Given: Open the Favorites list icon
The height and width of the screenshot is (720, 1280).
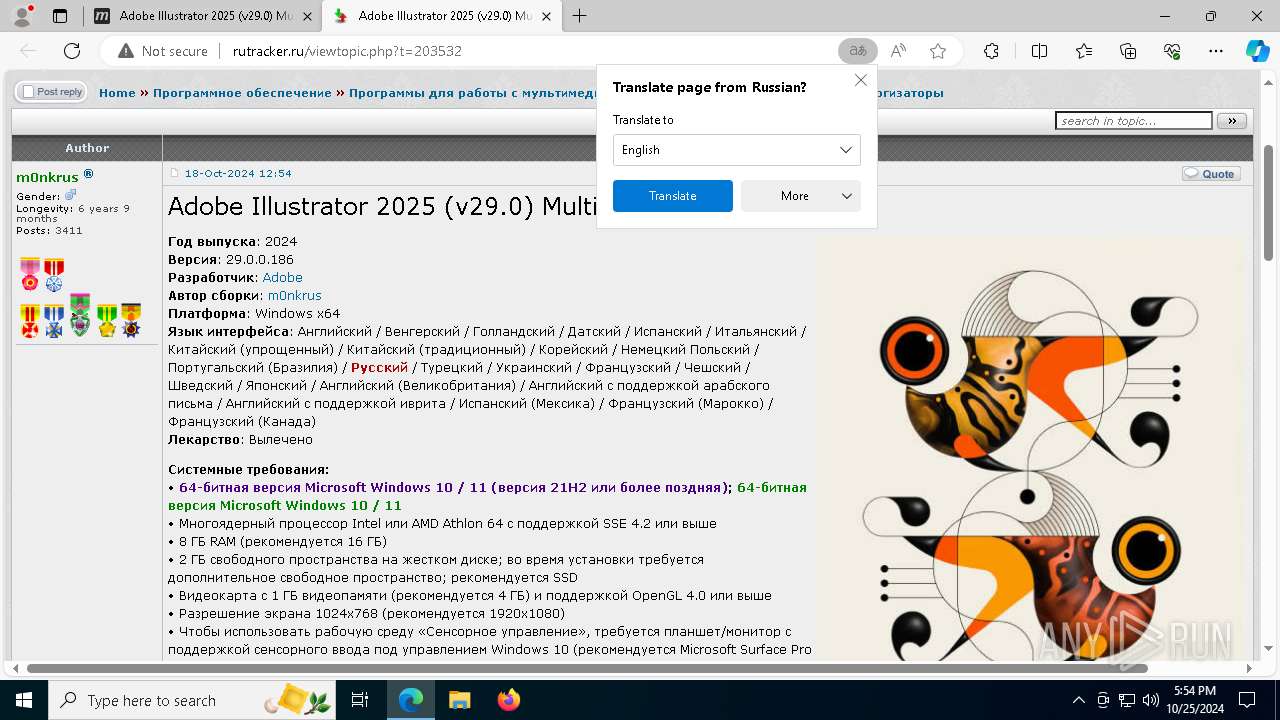Looking at the screenshot, I should (x=1084, y=51).
